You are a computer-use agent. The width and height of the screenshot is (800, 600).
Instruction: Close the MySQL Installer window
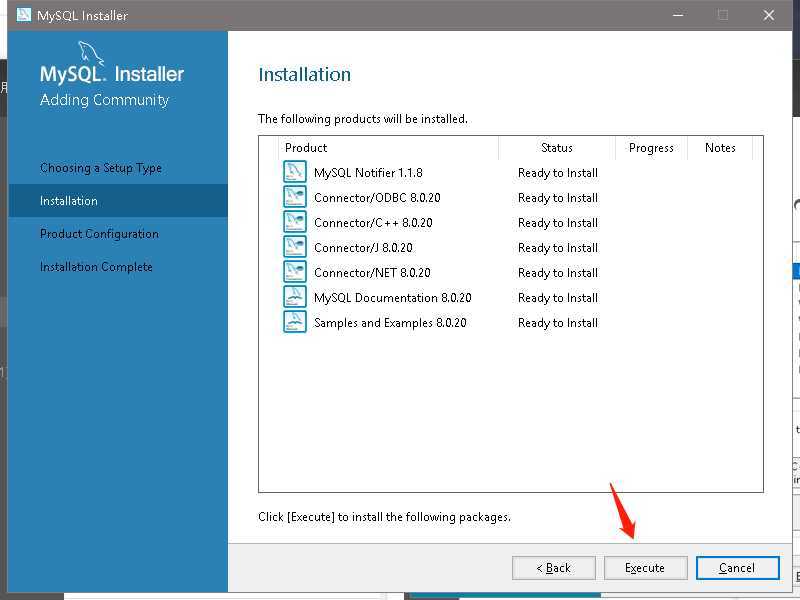coord(768,15)
